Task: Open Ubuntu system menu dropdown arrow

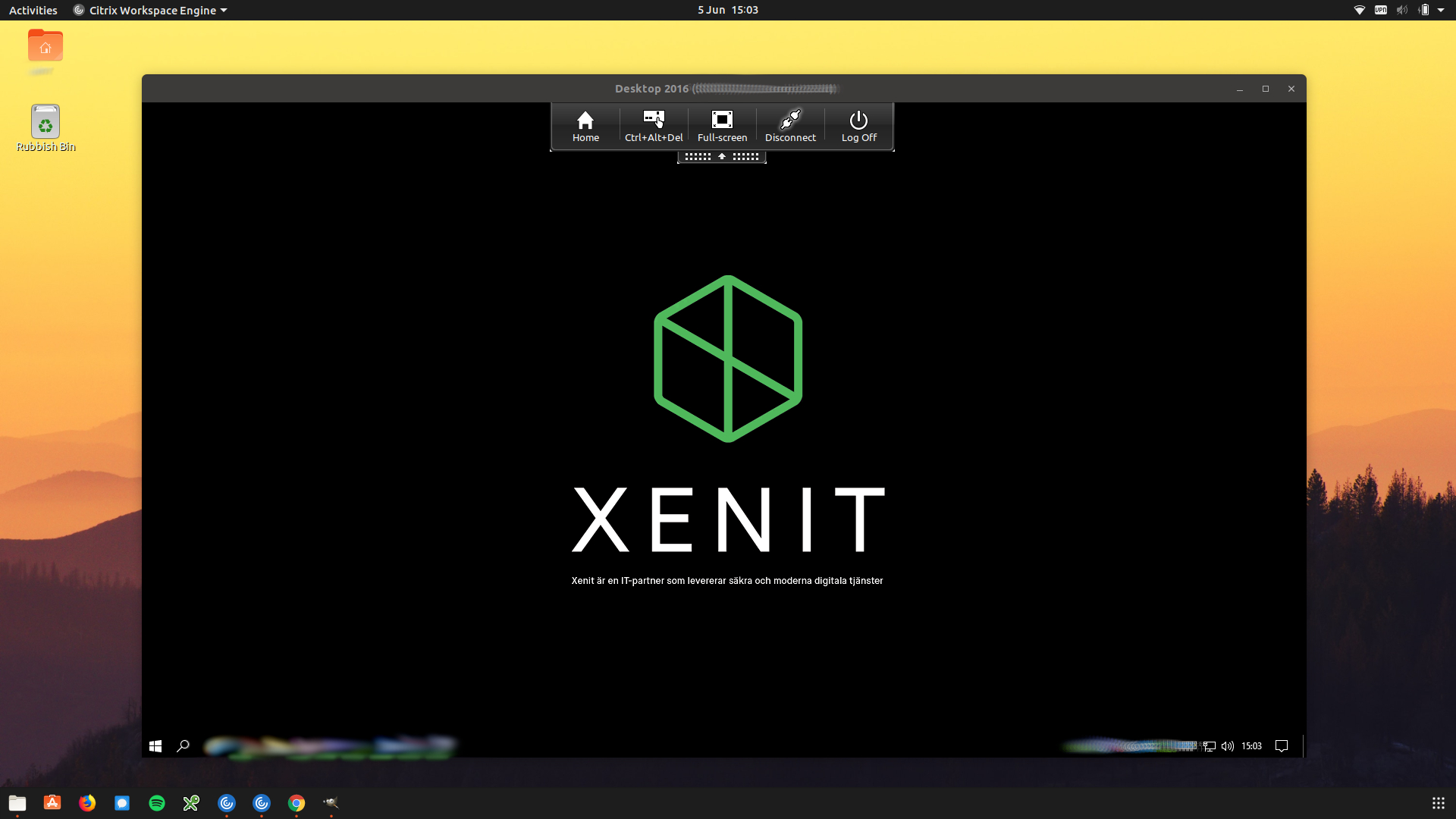Action: (x=1441, y=10)
